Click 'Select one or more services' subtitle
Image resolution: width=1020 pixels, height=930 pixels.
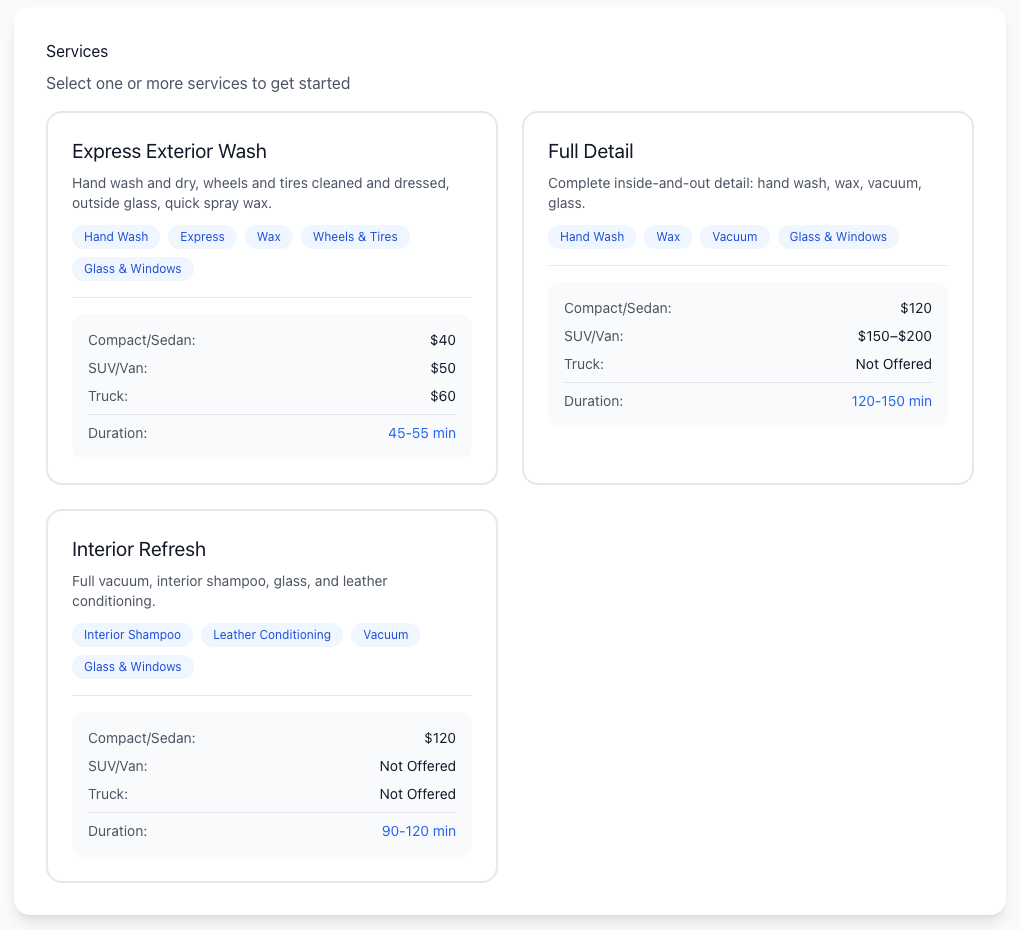pos(198,83)
